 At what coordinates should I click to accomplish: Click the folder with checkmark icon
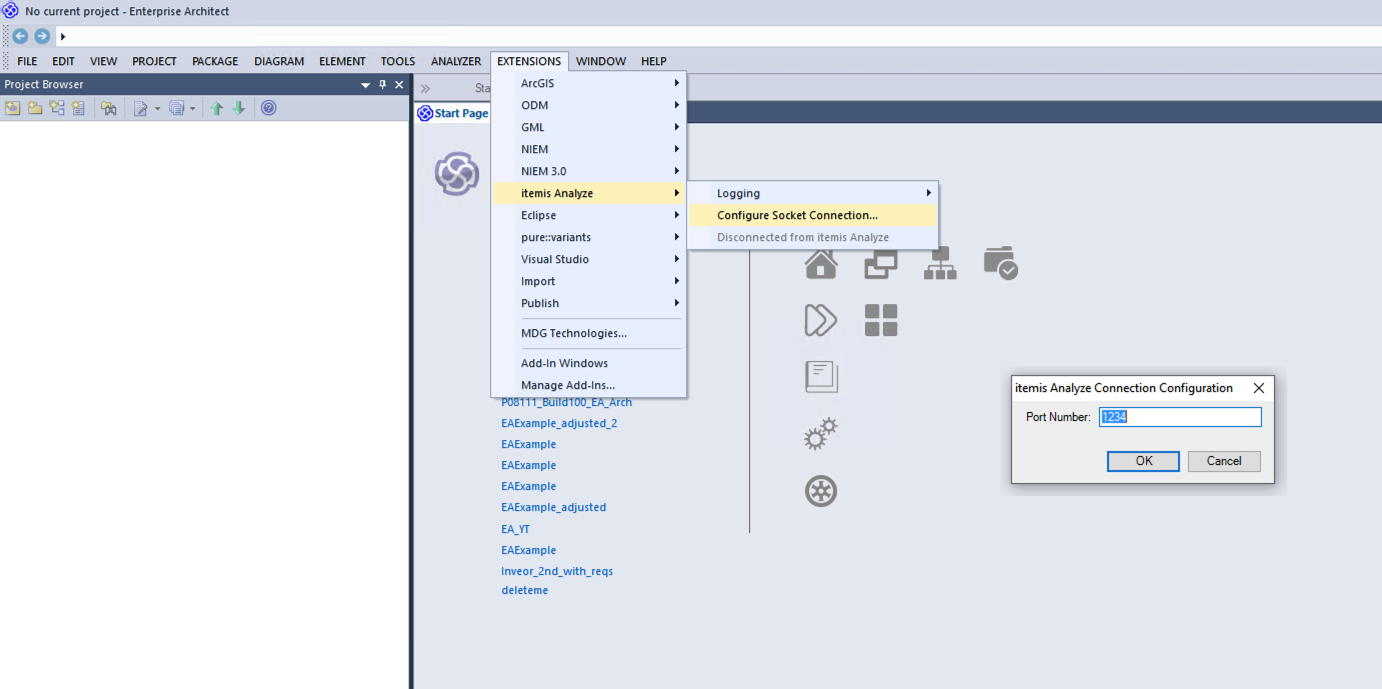pyautogui.click(x=1000, y=264)
